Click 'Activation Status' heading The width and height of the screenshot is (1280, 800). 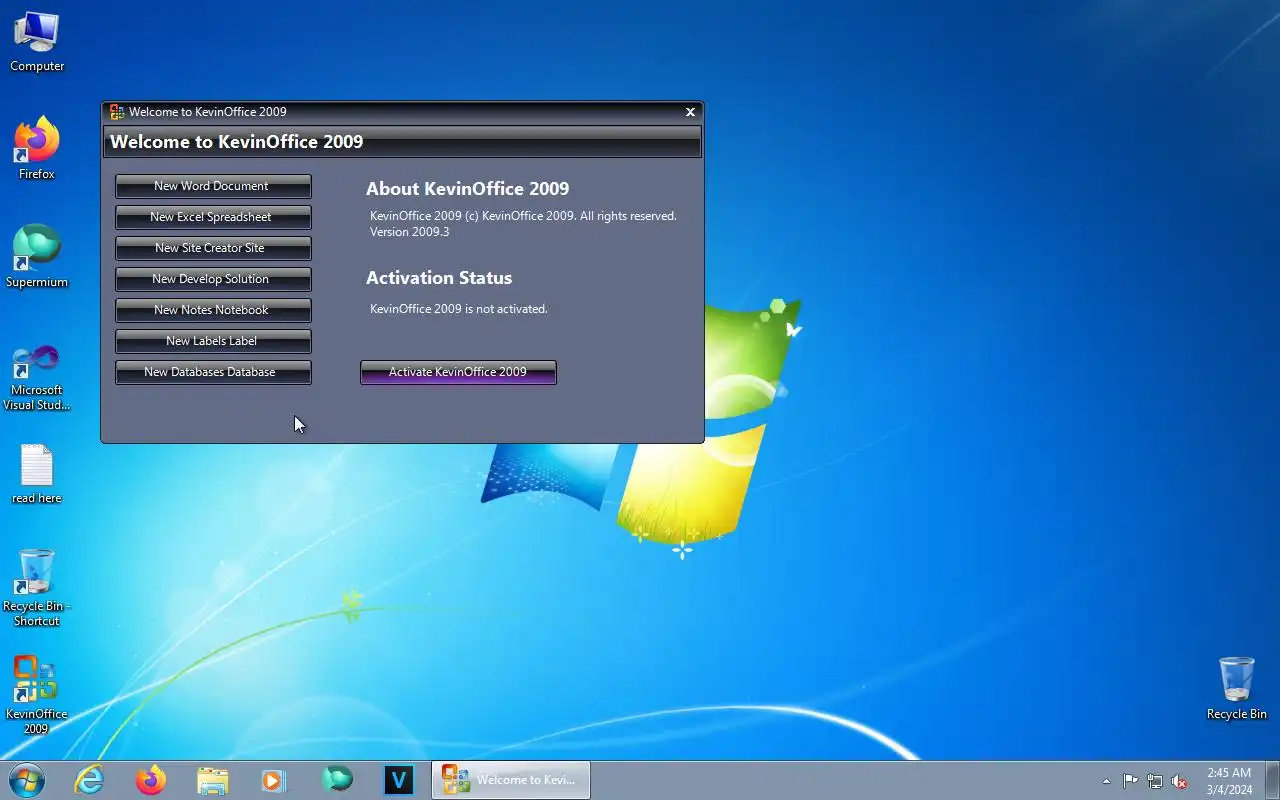(439, 278)
